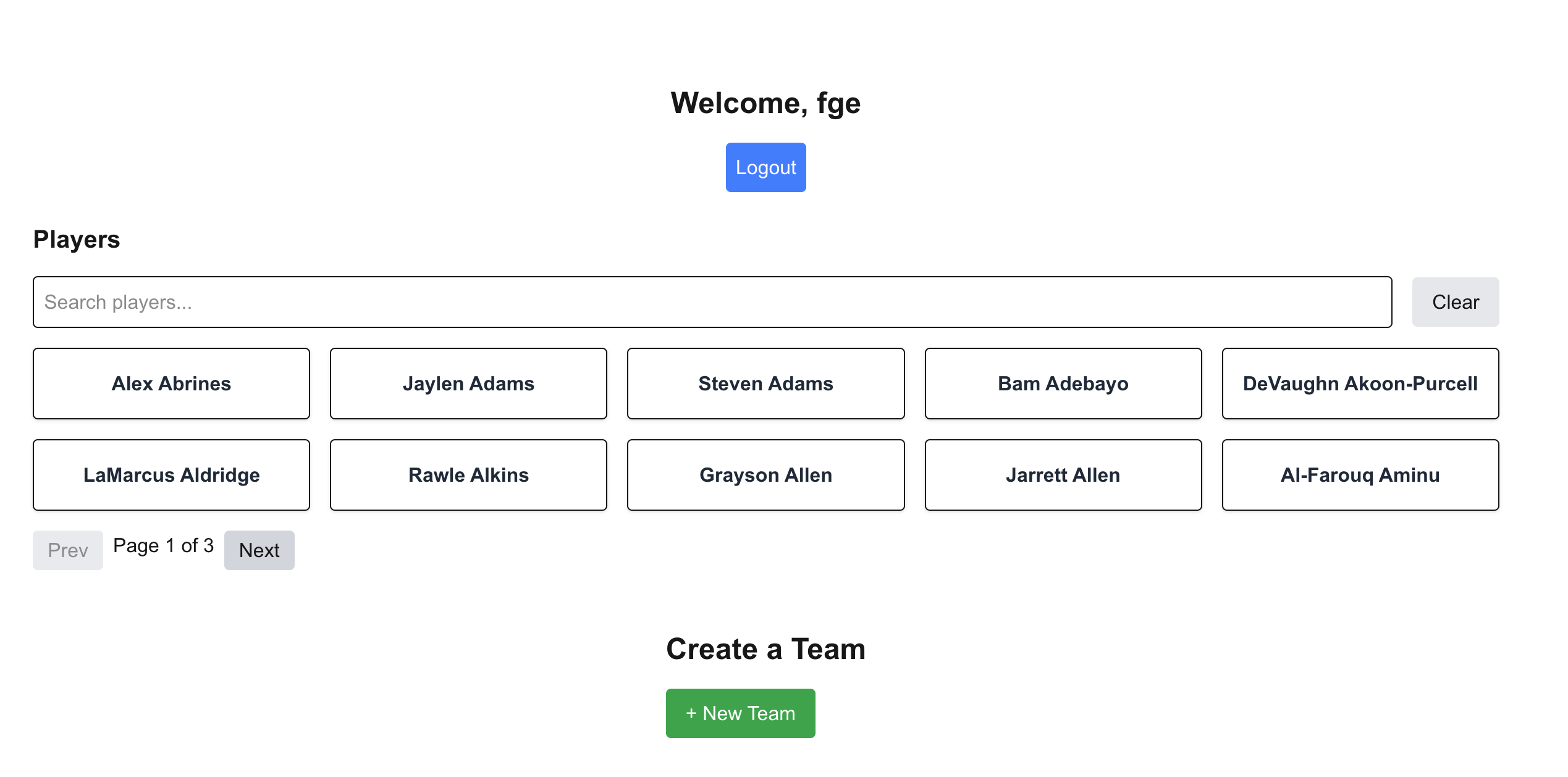This screenshot has height=777, width=1568.
Task: Select player Al-Farouq Aminu
Action: [x=1360, y=474]
